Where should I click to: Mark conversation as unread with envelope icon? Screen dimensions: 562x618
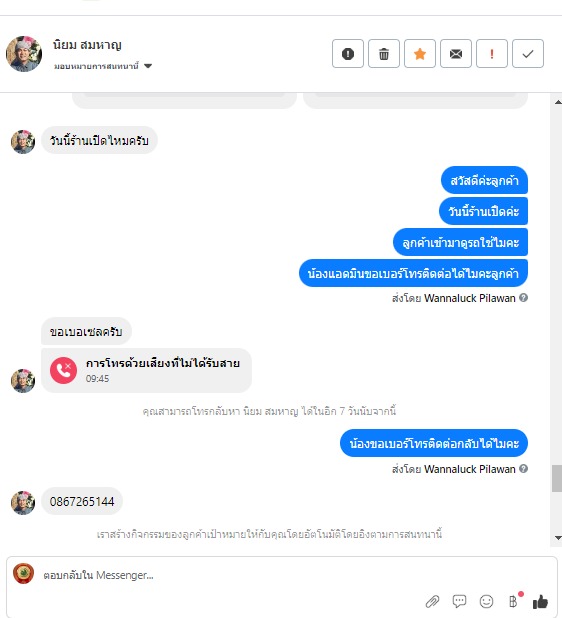(456, 54)
